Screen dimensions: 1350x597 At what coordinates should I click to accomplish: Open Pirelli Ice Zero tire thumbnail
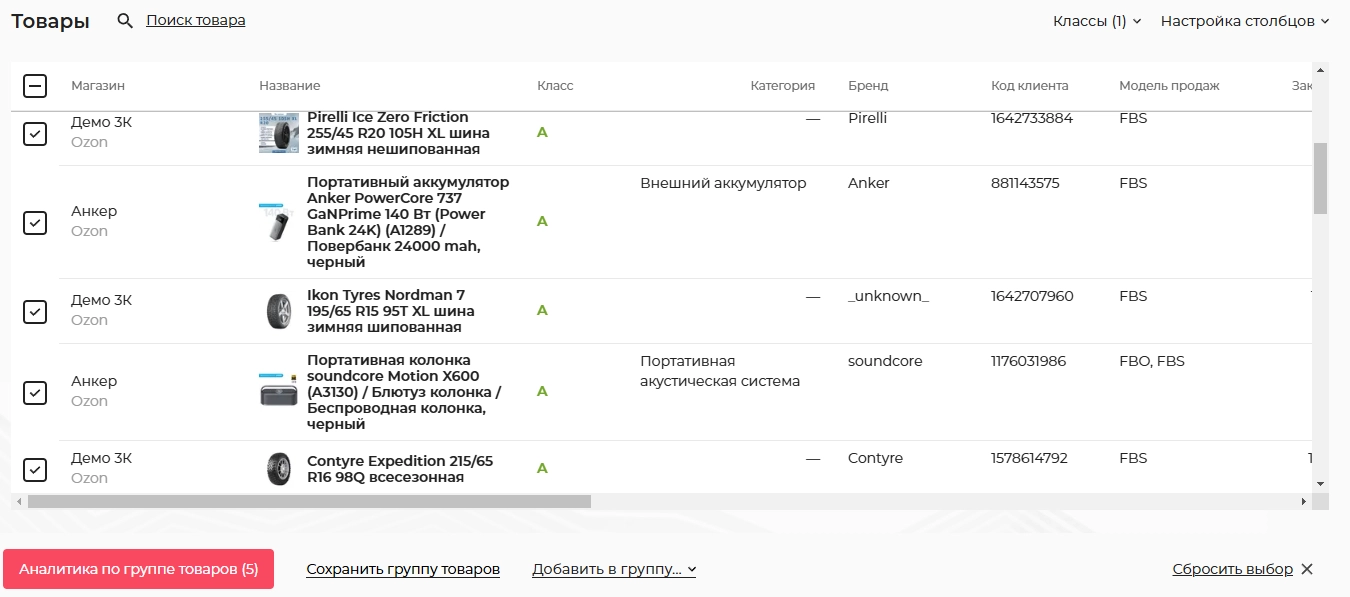click(279, 133)
